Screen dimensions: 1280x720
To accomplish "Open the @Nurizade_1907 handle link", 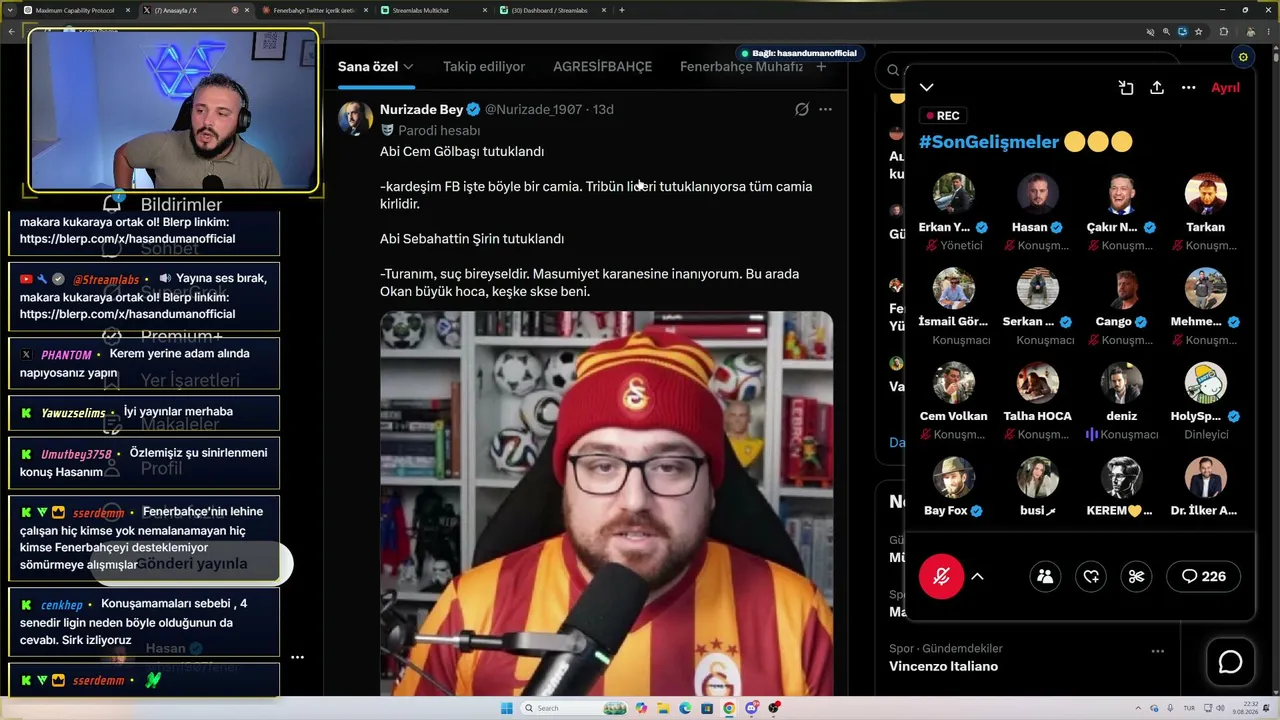I will [x=533, y=109].
